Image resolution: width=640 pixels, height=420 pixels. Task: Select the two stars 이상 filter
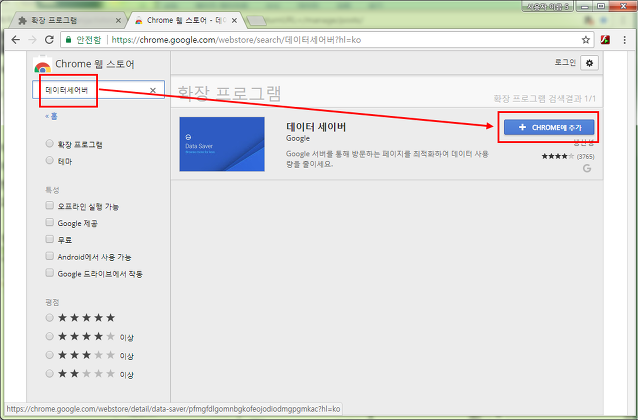click(49, 373)
